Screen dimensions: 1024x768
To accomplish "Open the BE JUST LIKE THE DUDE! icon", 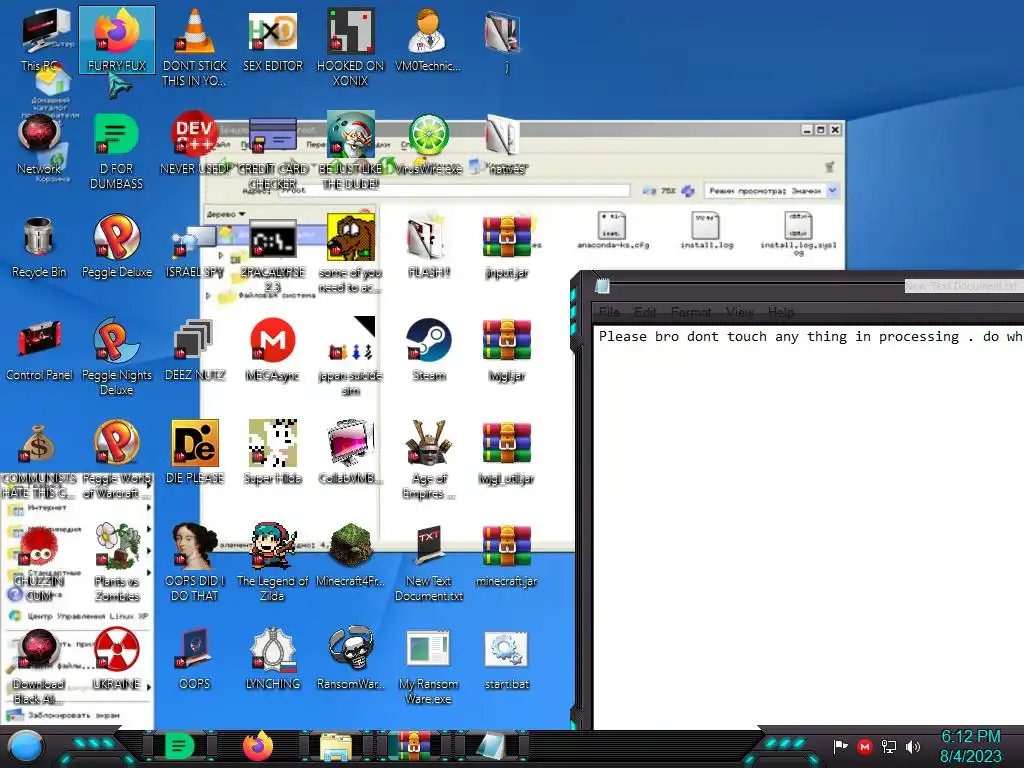I will pos(351,150).
